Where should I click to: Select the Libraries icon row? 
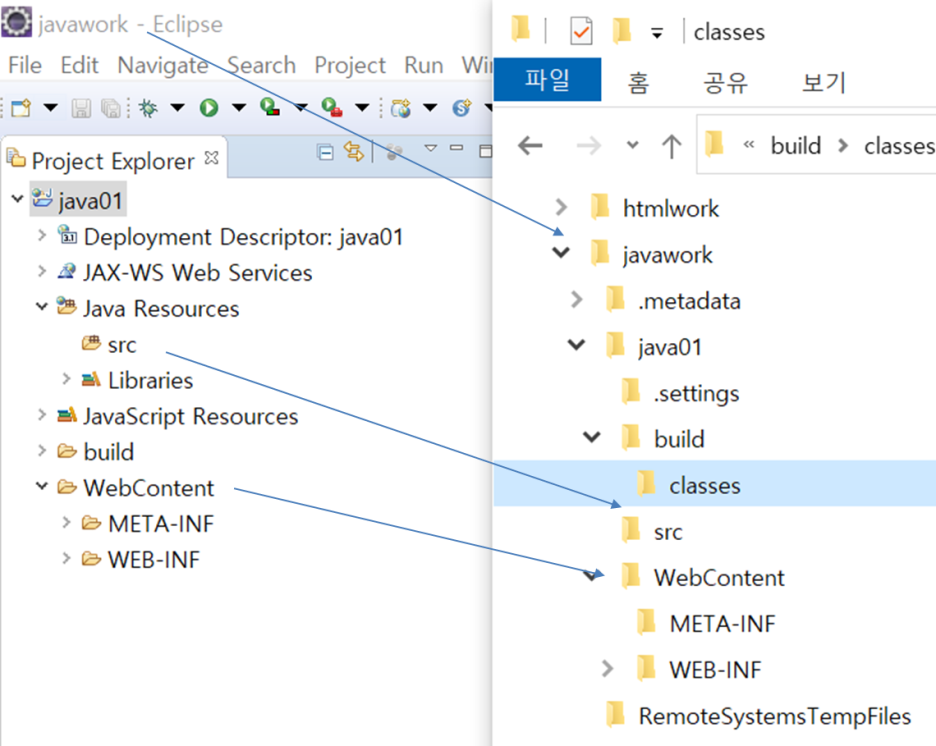[x=91, y=380]
